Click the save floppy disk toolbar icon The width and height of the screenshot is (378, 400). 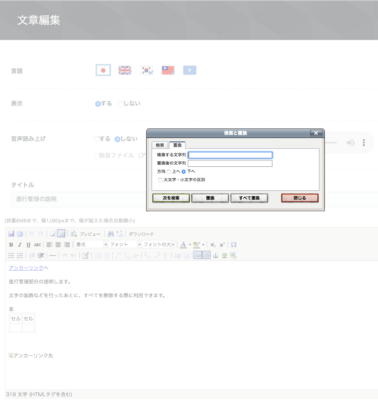(x=11, y=234)
